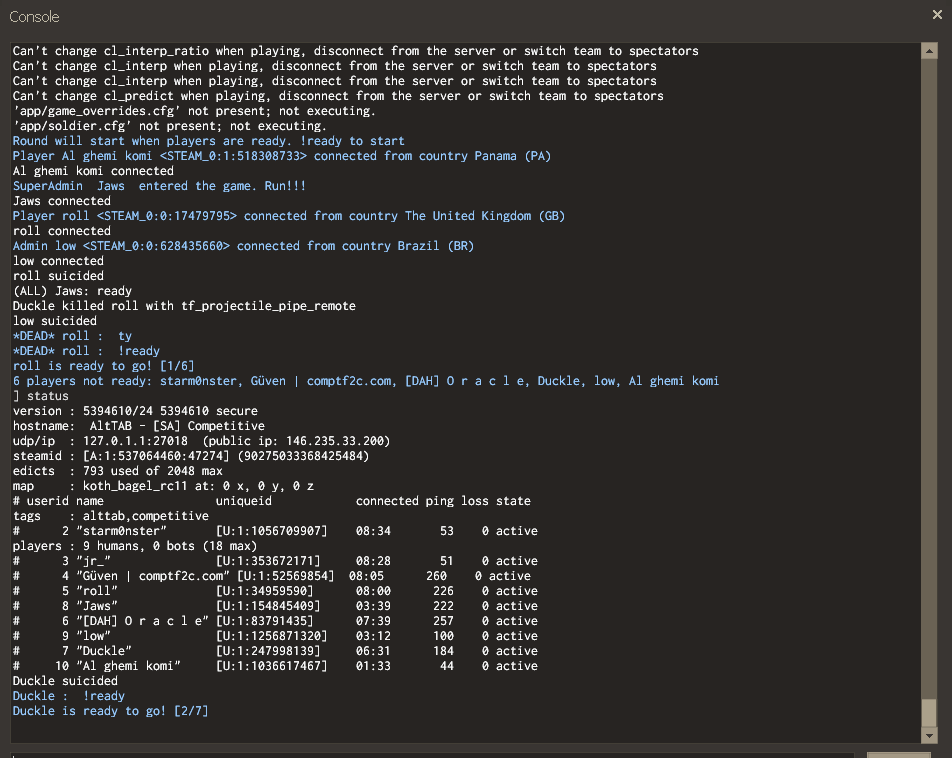Click the scrollbar up arrow

[929, 50]
